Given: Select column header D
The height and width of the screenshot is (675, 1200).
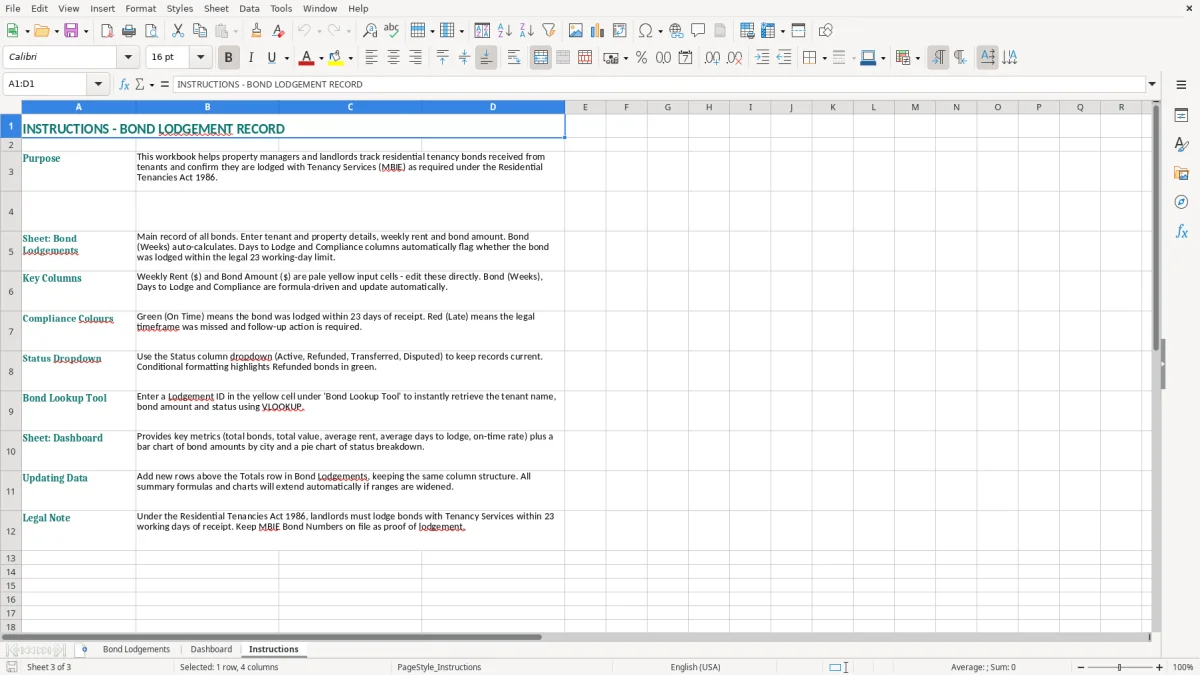Looking at the screenshot, I should 493,107.
